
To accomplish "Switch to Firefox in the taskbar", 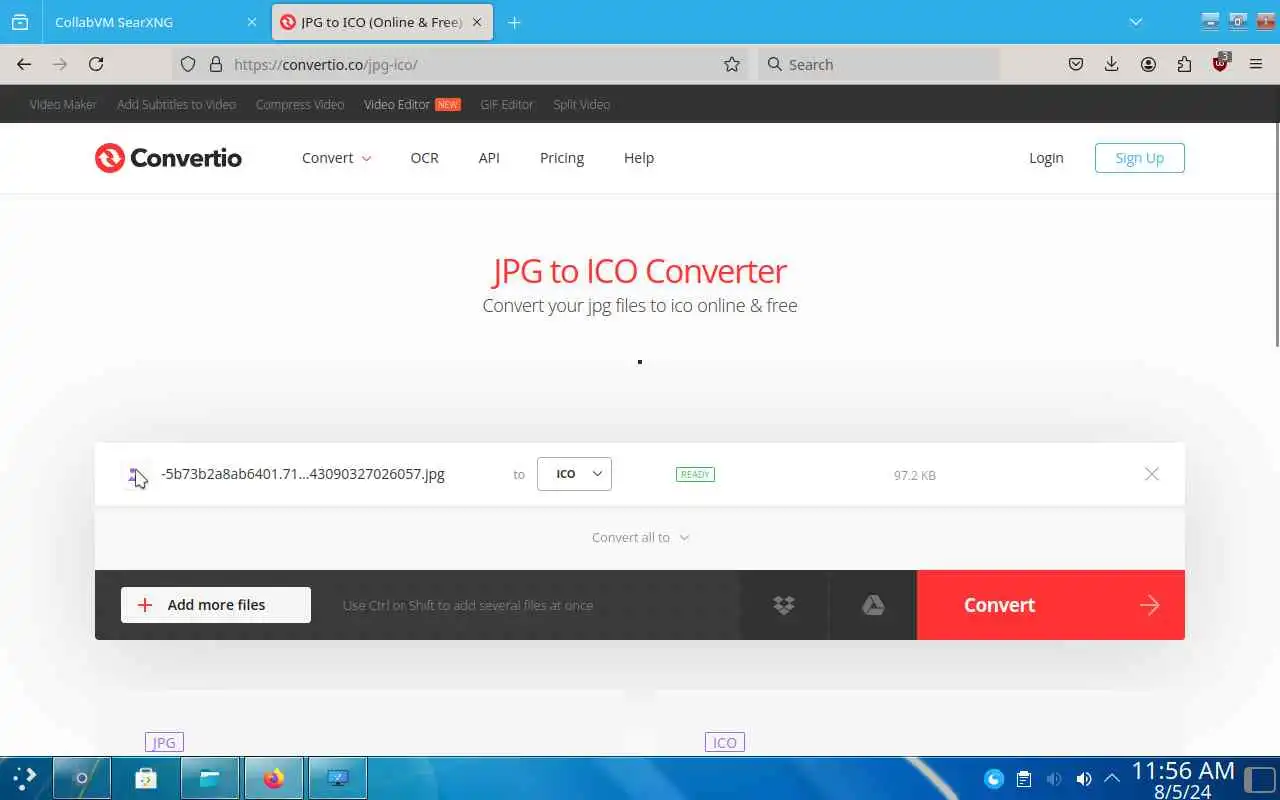I will 274,778.
